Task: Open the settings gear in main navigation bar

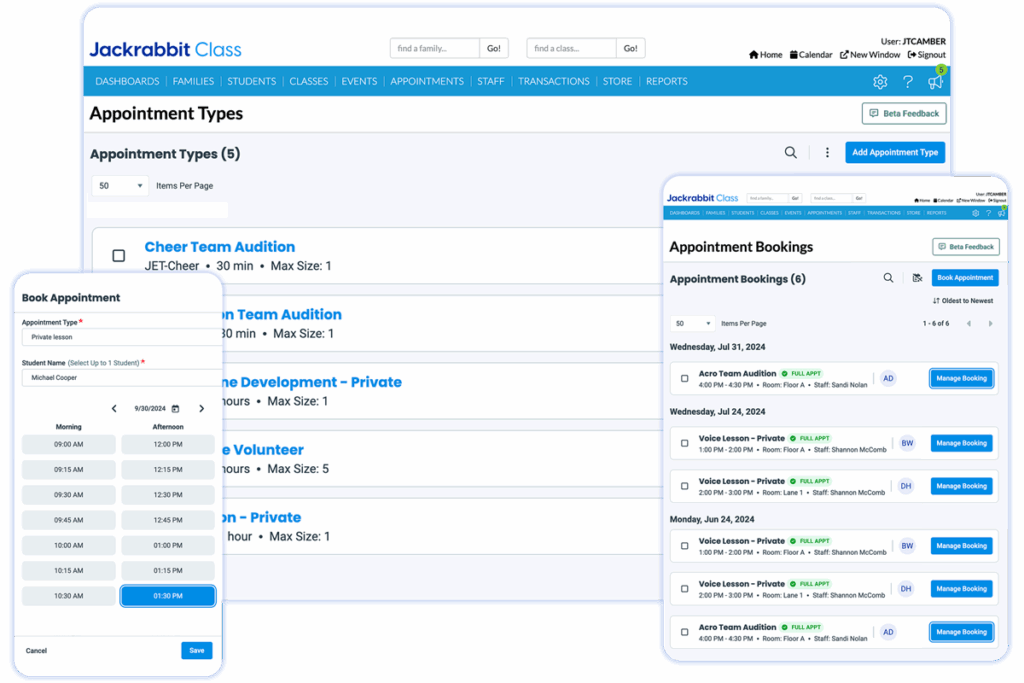Action: [x=880, y=82]
